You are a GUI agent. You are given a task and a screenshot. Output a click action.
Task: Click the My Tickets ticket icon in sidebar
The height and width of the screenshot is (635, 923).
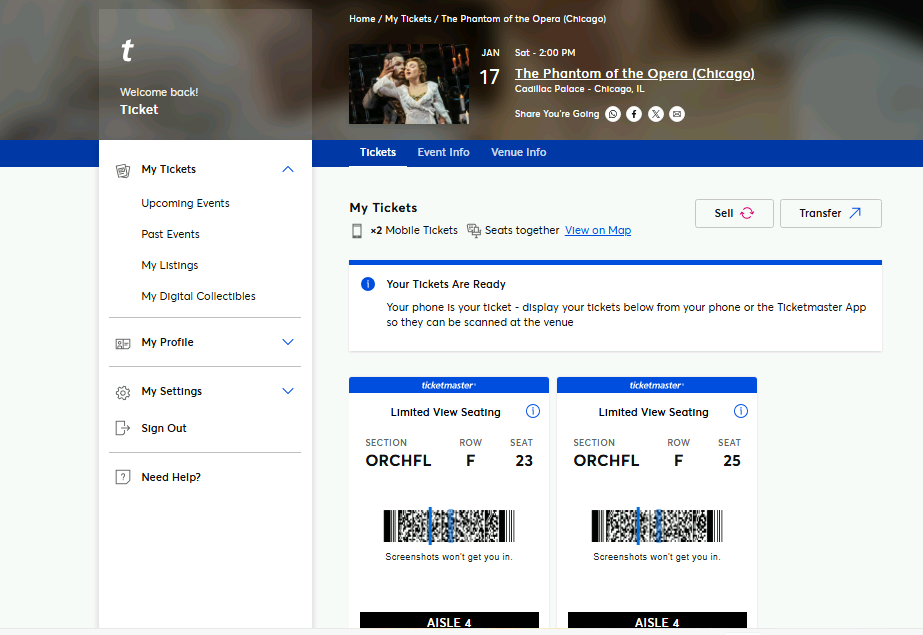pos(123,171)
